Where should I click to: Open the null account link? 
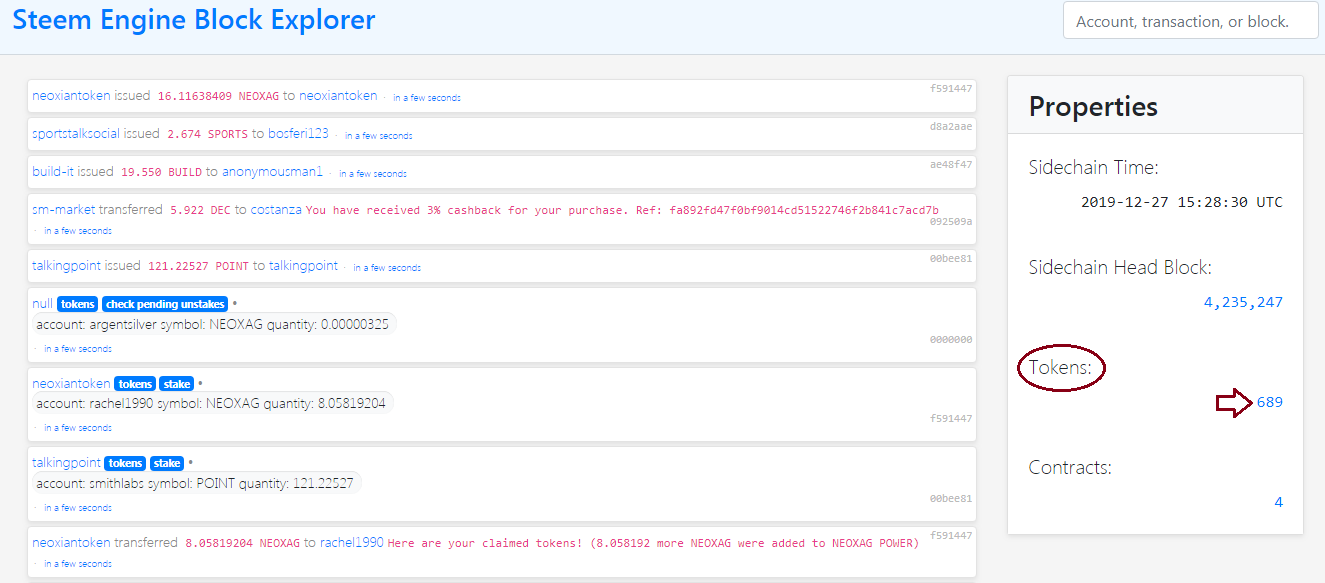coord(43,304)
